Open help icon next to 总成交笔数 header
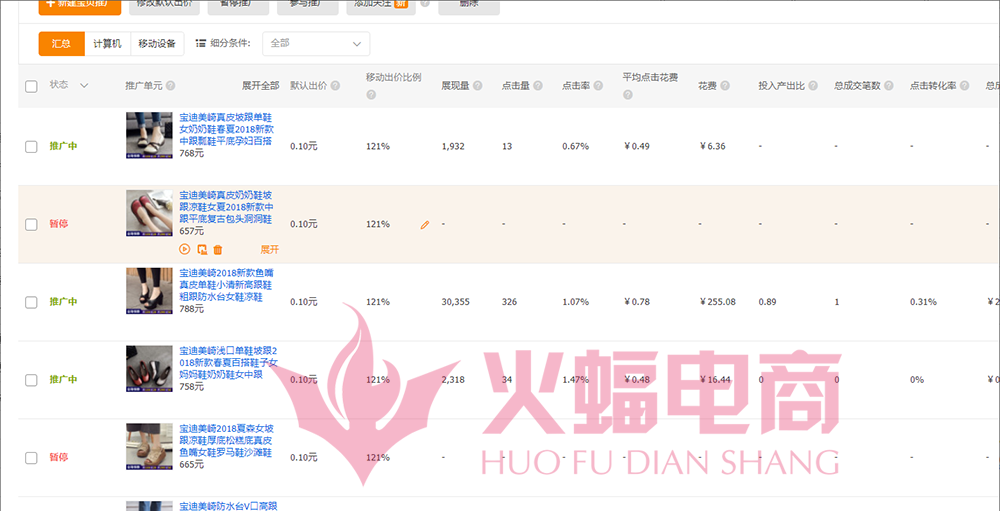Screen dimensions: 1000x511 (x=888, y=86)
